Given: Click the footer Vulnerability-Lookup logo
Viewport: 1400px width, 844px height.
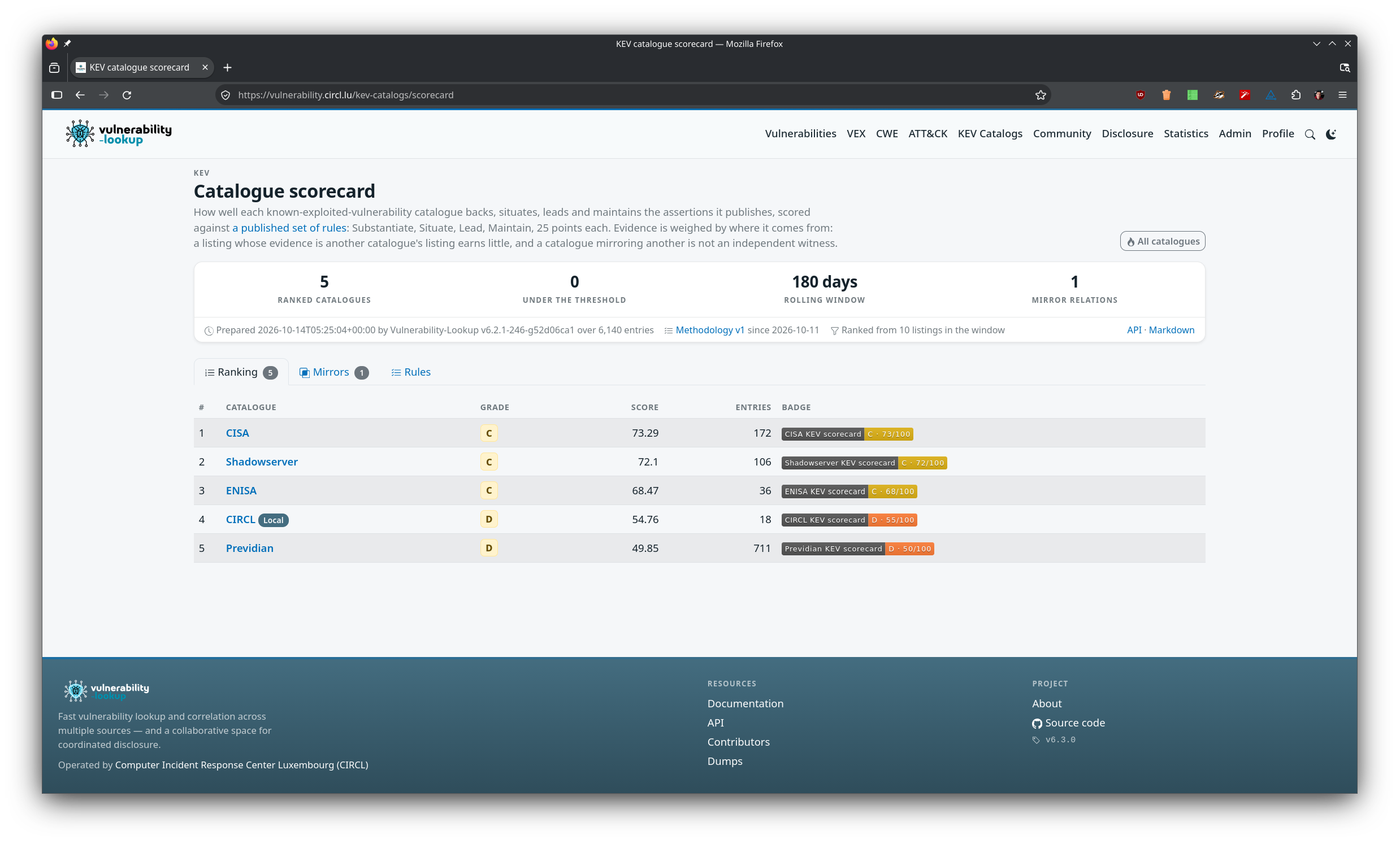Looking at the screenshot, I should (x=106, y=691).
